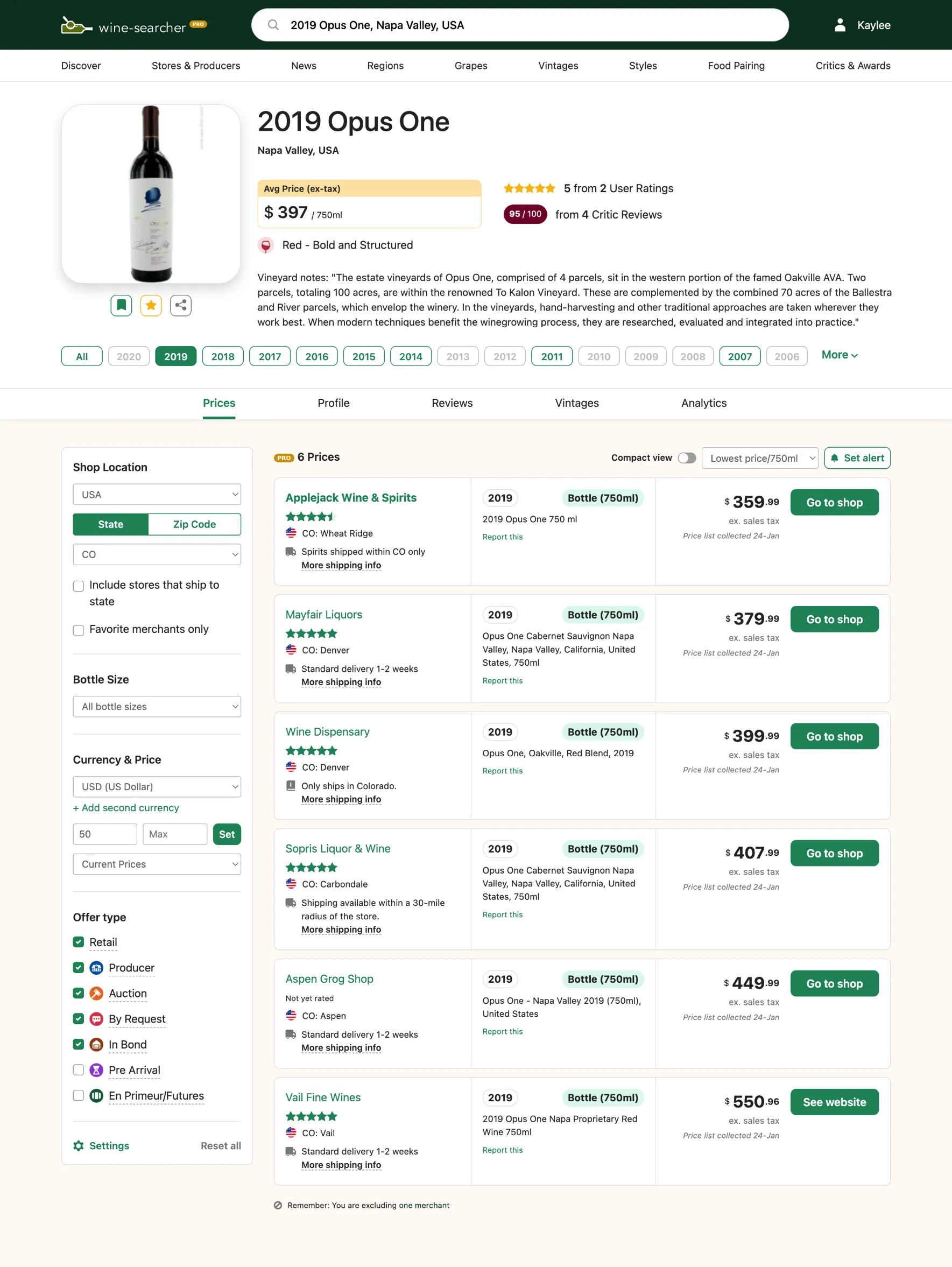The width and height of the screenshot is (952, 1267).
Task: Click the yellow star favorite icon
Action: pyautogui.click(x=151, y=305)
